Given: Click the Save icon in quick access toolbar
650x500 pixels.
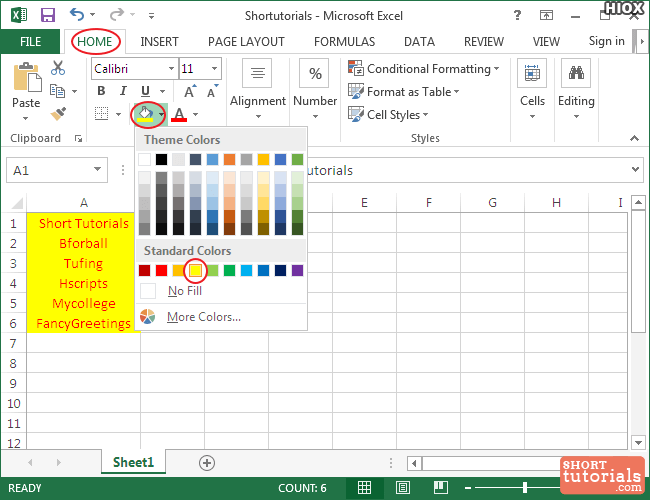Looking at the screenshot, I should coord(48,15).
